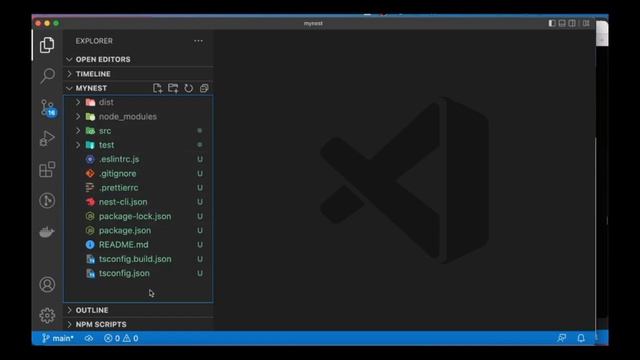The image size is (640, 360).
Task: Click the cloud sync icon in status bar
Action: point(89,338)
